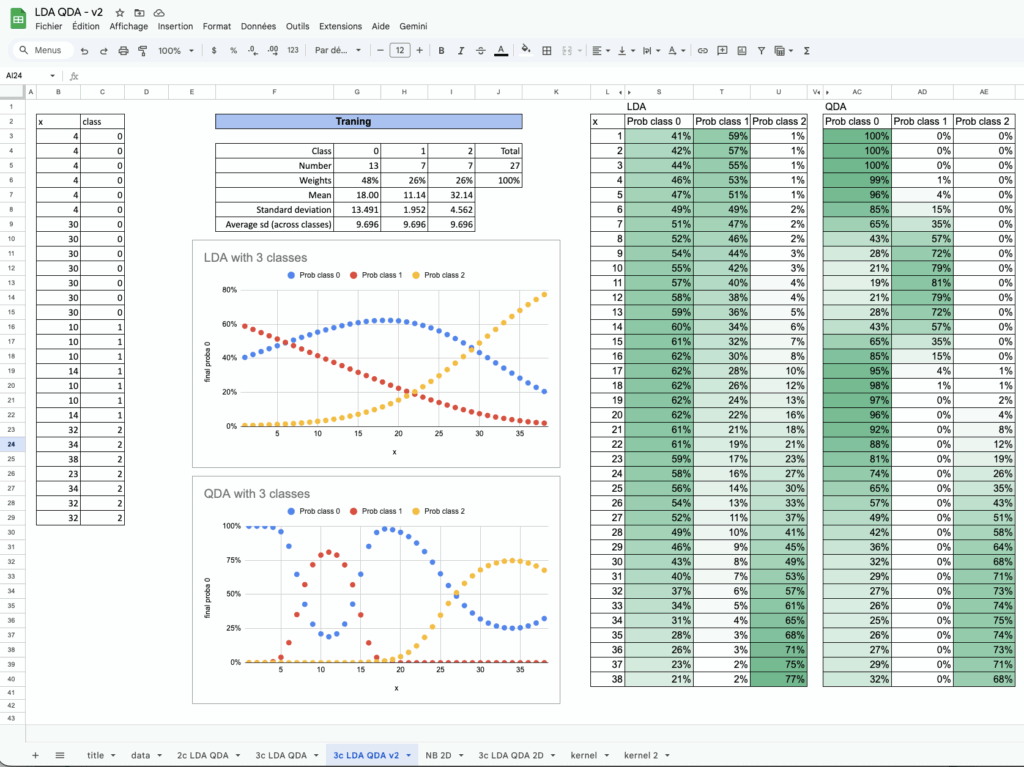Image resolution: width=1024 pixels, height=767 pixels.
Task: Open the name box dropdown arrow
Action: 52,76
